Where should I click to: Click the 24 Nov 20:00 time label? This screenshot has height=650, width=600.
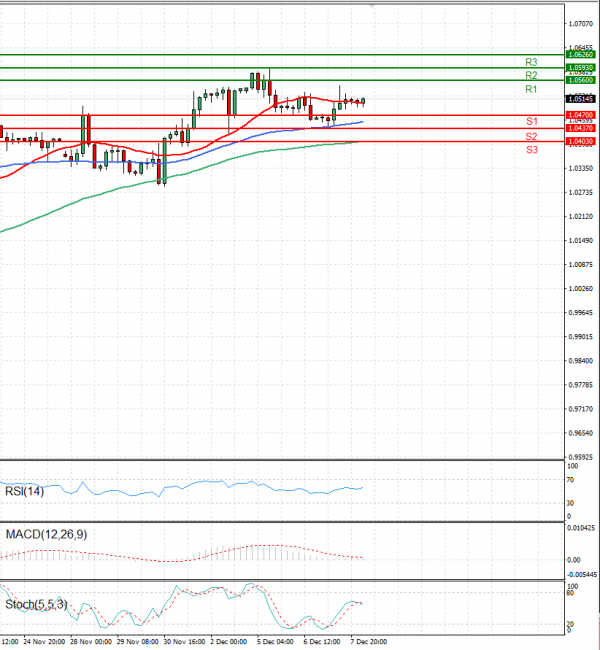point(44,642)
